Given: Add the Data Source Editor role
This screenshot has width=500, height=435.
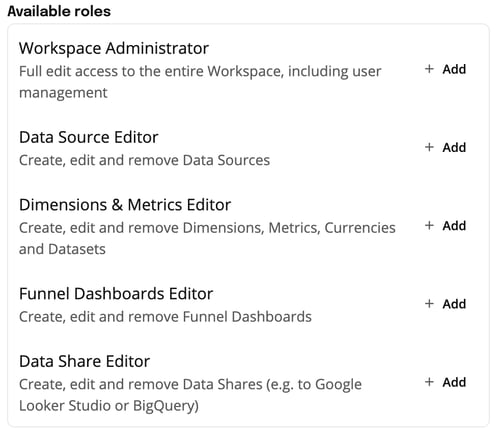Looking at the screenshot, I should click(x=445, y=147).
